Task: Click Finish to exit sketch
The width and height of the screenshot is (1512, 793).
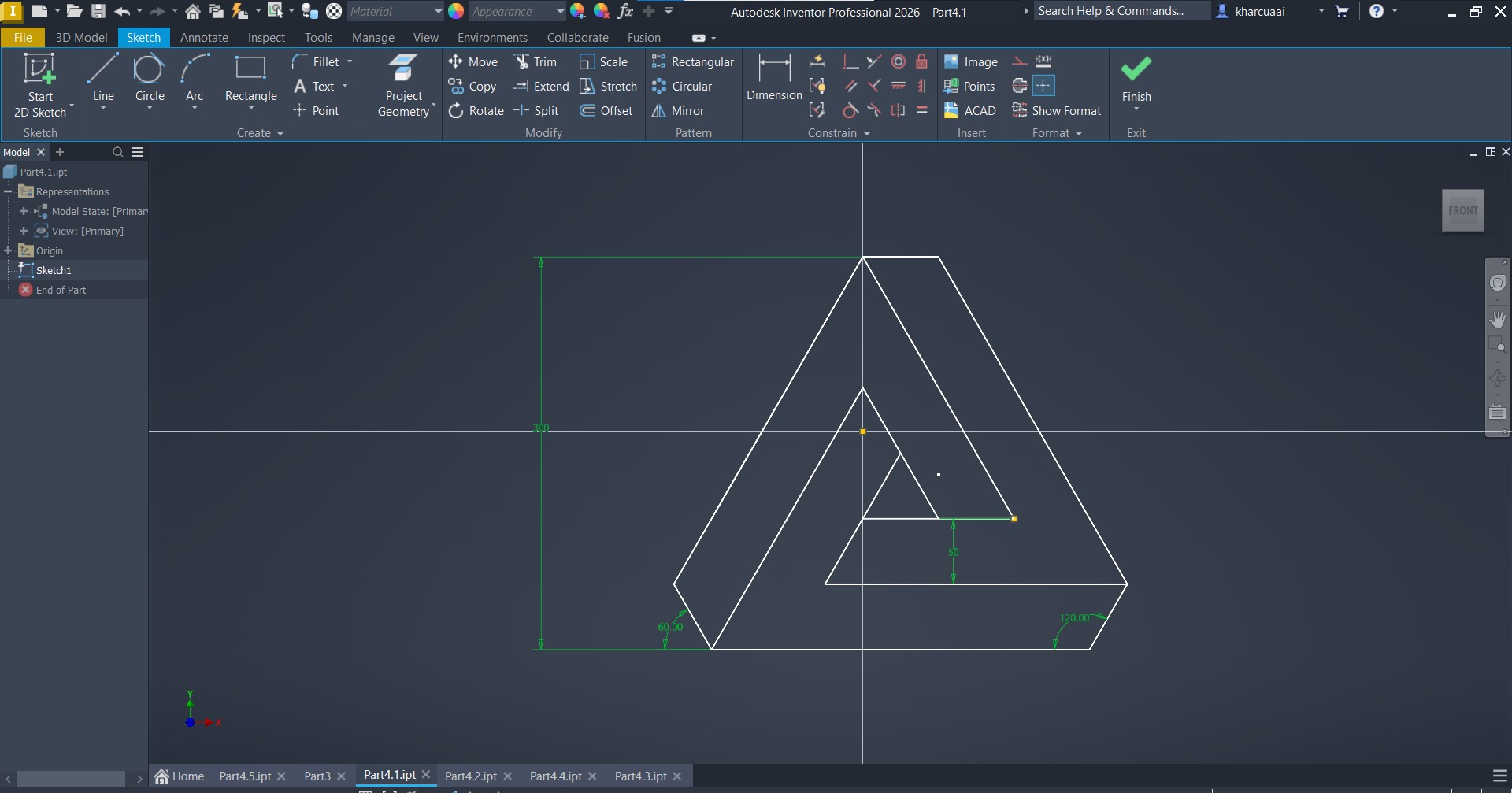Action: coord(1136,79)
